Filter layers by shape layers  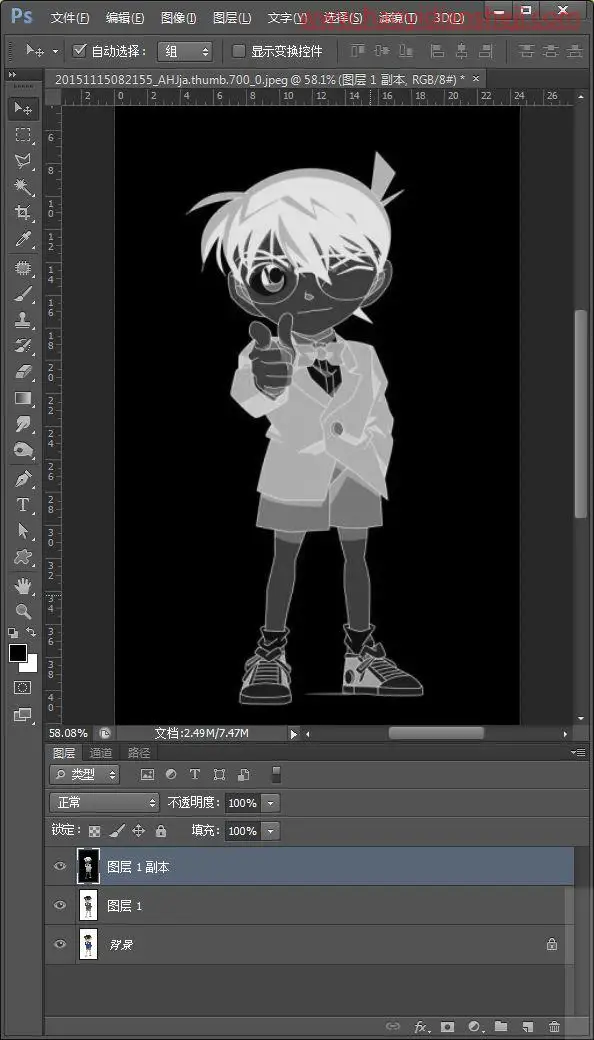[219, 774]
